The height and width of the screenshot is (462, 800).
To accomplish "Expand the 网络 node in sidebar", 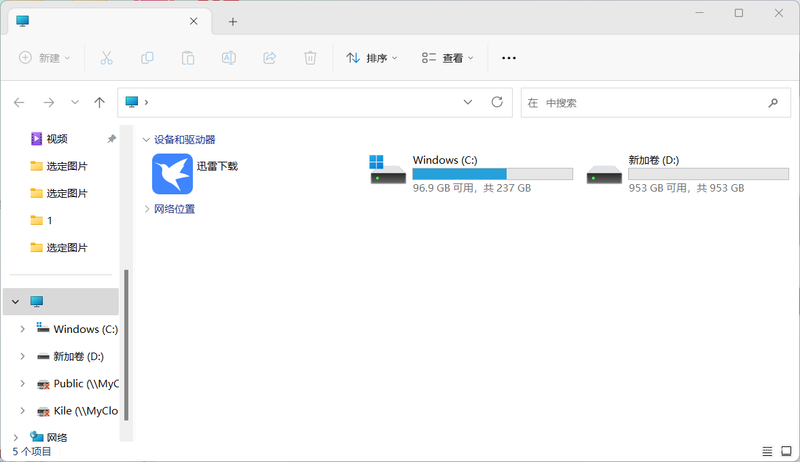I will pyautogui.click(x=15, y=438).
